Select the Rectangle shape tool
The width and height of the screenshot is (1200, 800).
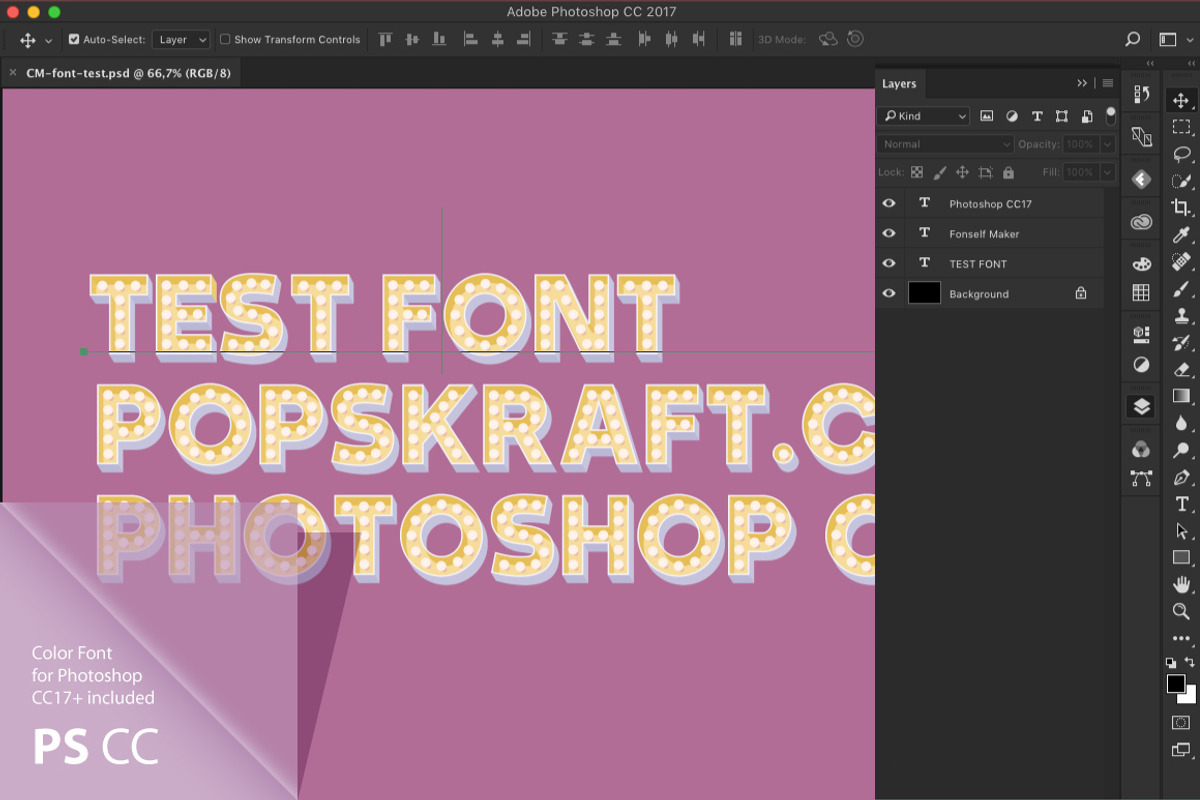pyautogui.click(x=1181, y=557)
